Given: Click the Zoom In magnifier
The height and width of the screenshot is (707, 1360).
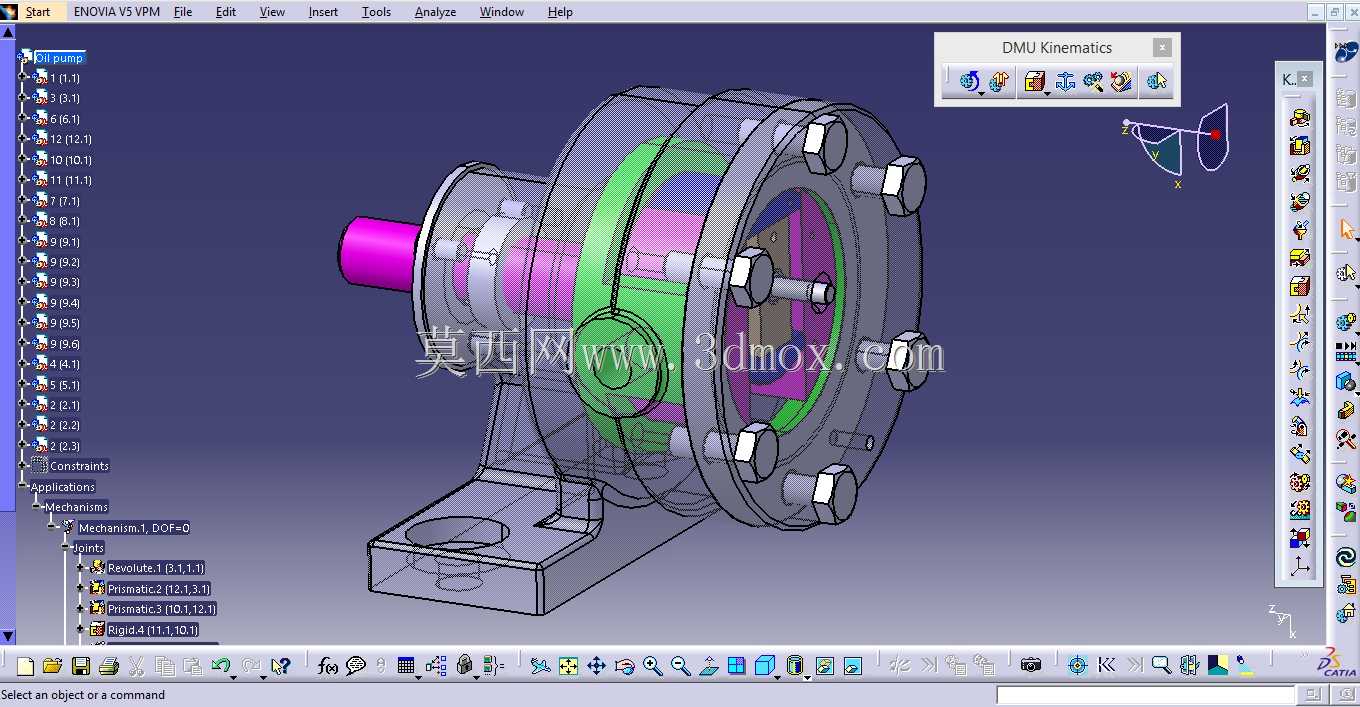Looking at the screenshot, I should point(652,666).
